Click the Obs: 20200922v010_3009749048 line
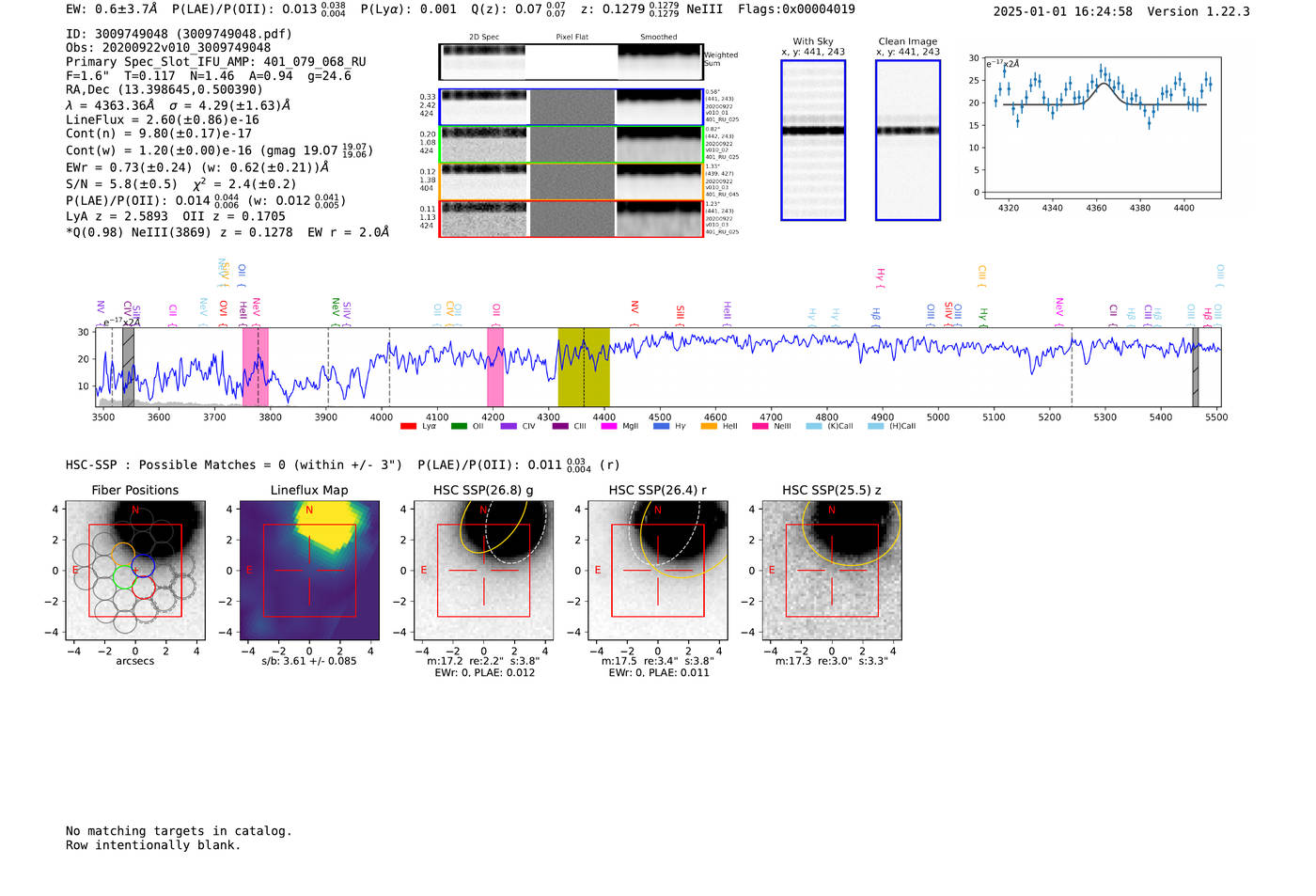 (168, 48)
